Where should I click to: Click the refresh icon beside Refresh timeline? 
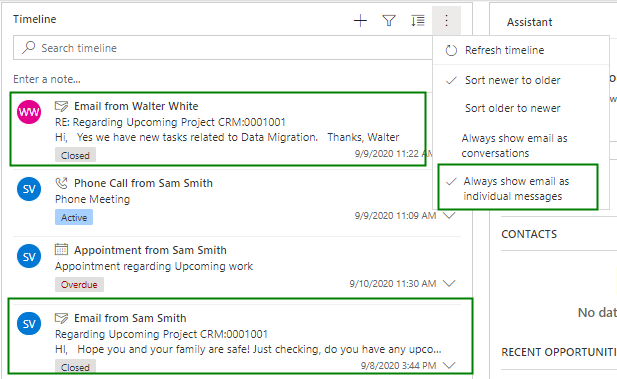pos(451,50)
